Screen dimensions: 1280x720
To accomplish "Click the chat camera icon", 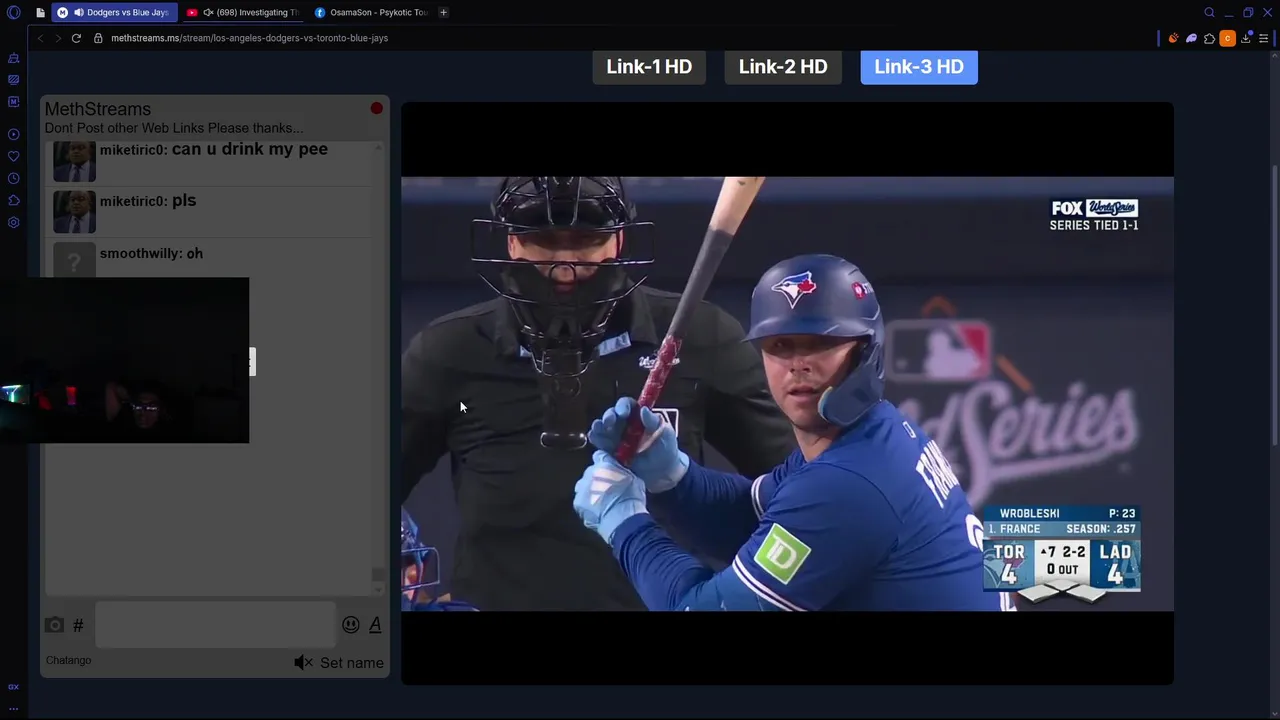I will coord(54,625).
